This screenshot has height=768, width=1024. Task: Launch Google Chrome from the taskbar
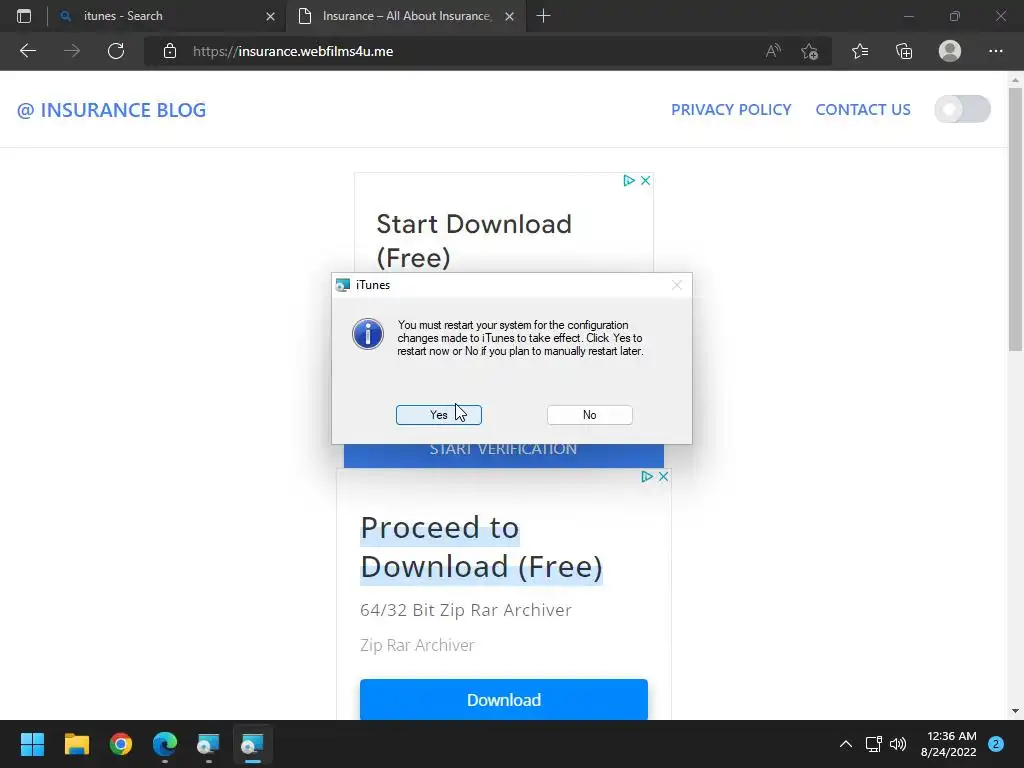[x=121, y=744]
